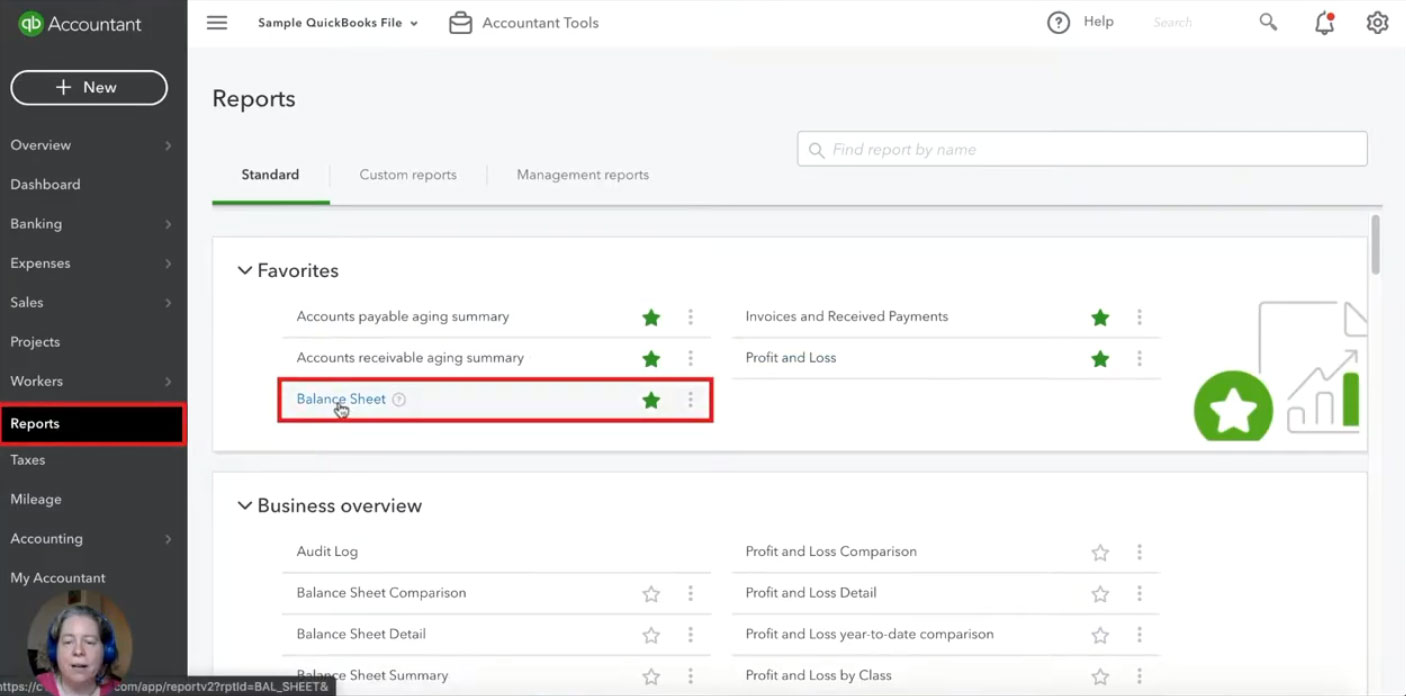Click the Help question mark icon
Screen dimensions: 1406x696
(x=1058, y=22)
